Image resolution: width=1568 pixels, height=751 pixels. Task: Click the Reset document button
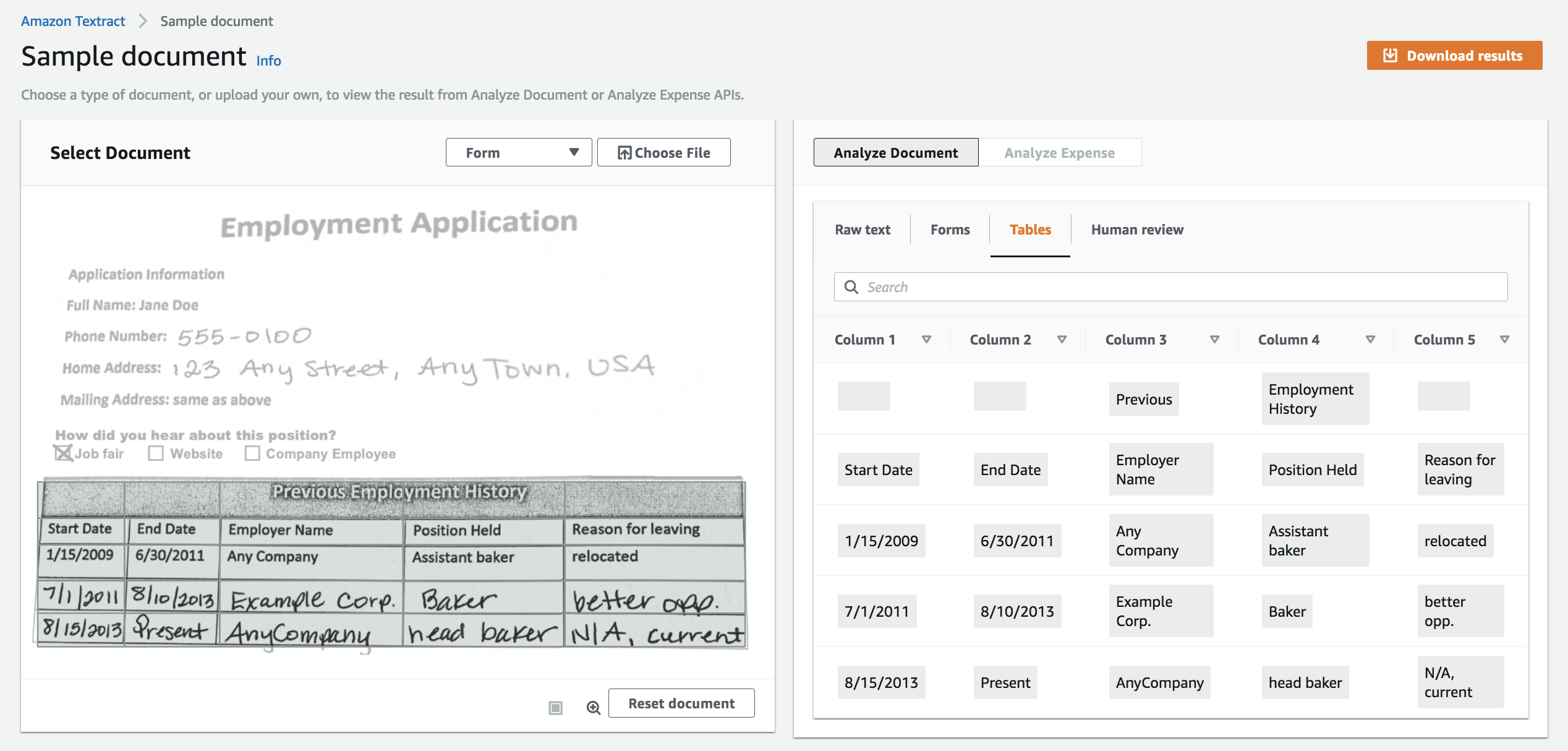coord(681,703)
